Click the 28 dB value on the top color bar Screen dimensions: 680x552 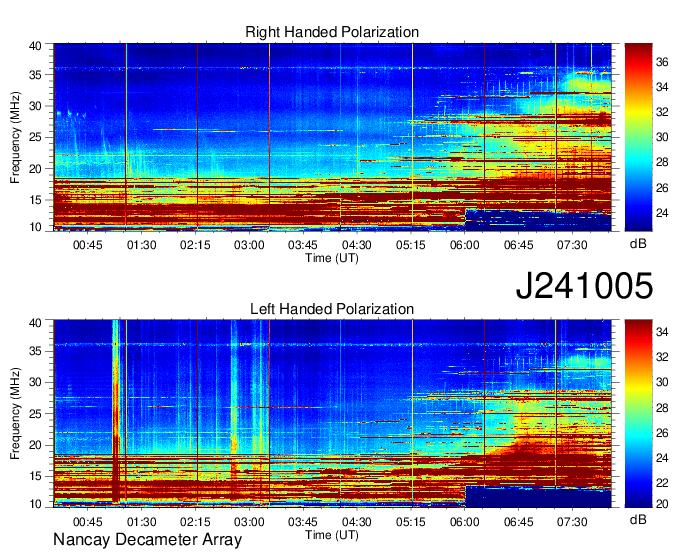tap(662, 162)
